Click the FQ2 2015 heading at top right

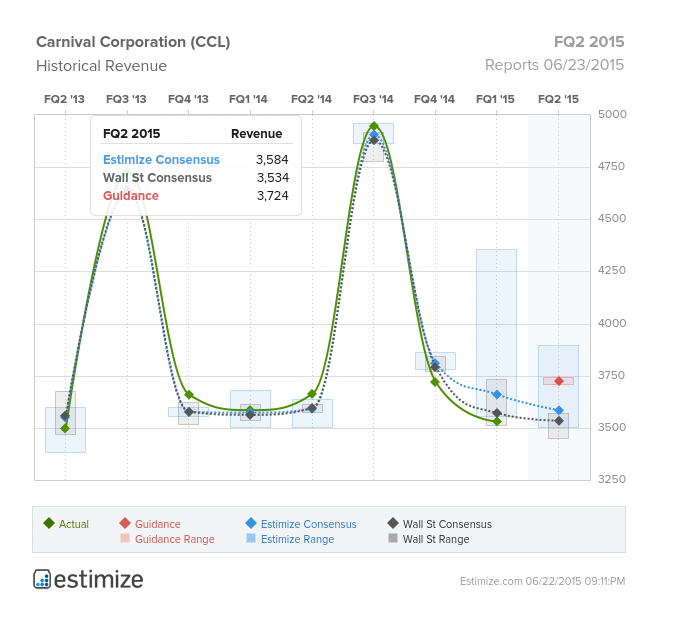point(589,42)
